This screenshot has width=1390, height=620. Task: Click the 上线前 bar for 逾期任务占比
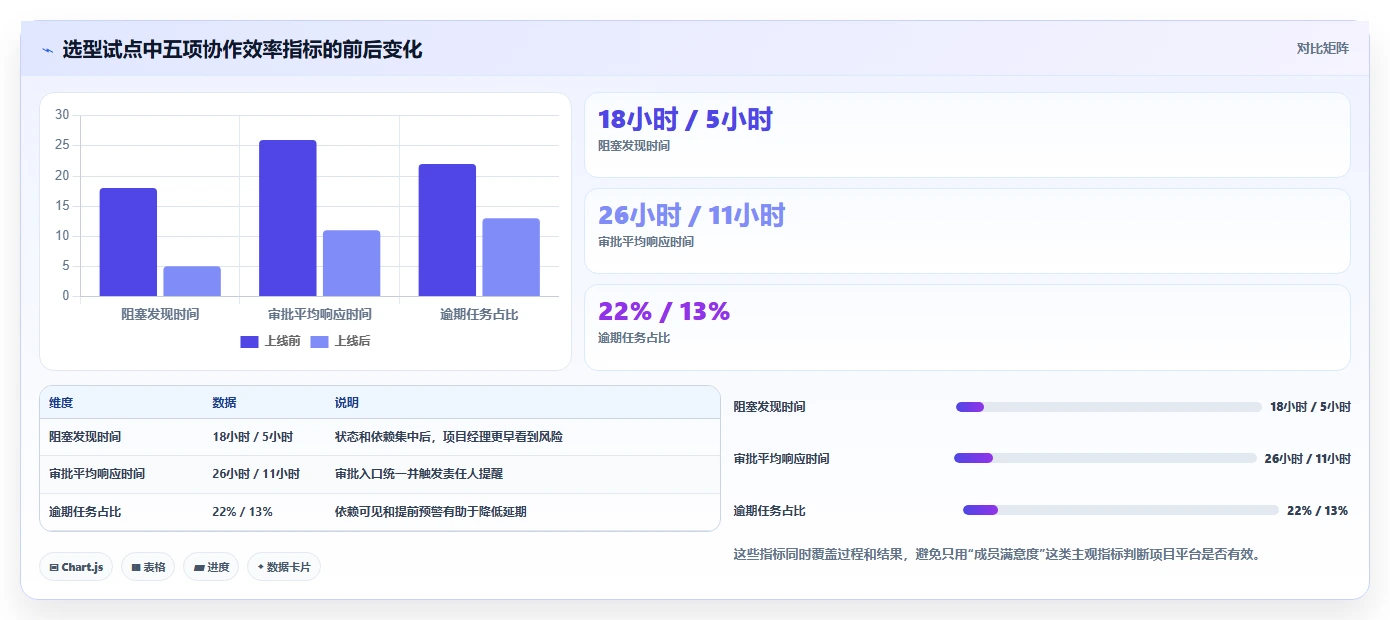coord(447,230)
